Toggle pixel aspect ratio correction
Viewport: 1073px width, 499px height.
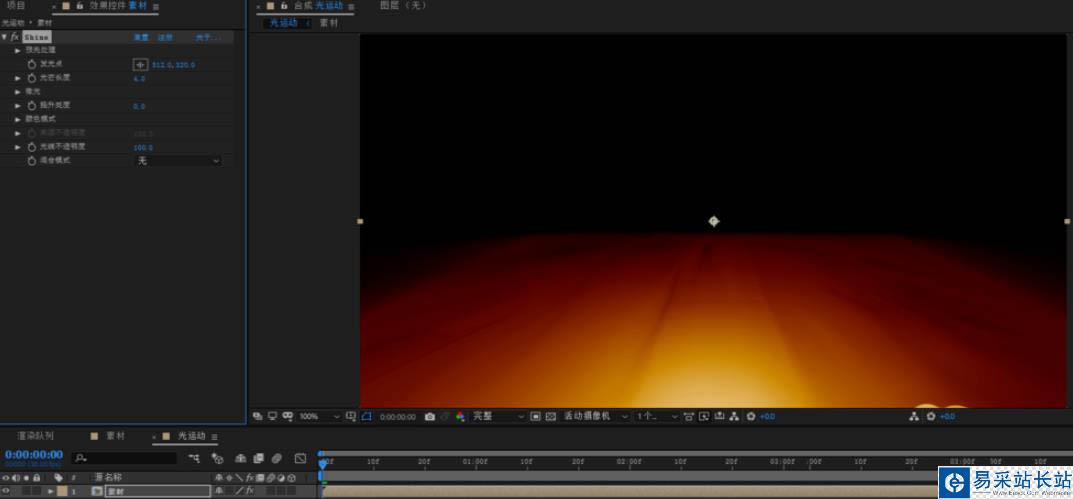tap(689, 416)
